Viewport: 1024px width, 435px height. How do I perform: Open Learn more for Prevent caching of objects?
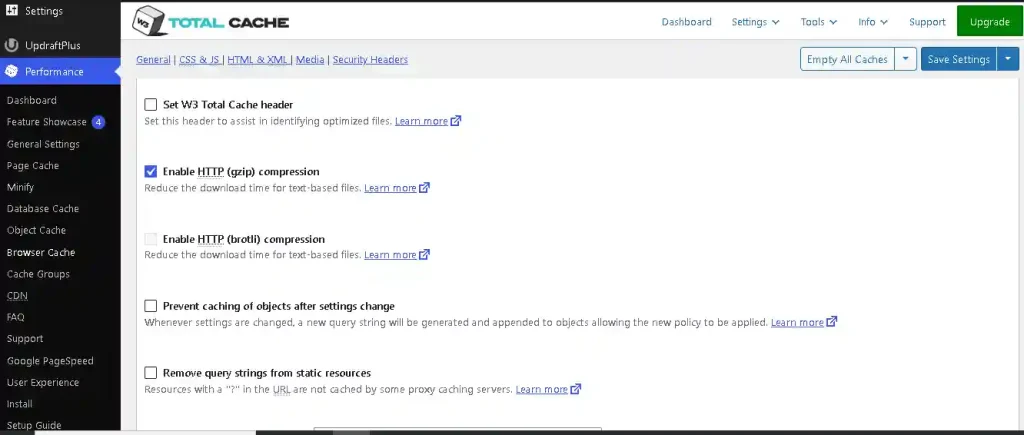point(797,322)
